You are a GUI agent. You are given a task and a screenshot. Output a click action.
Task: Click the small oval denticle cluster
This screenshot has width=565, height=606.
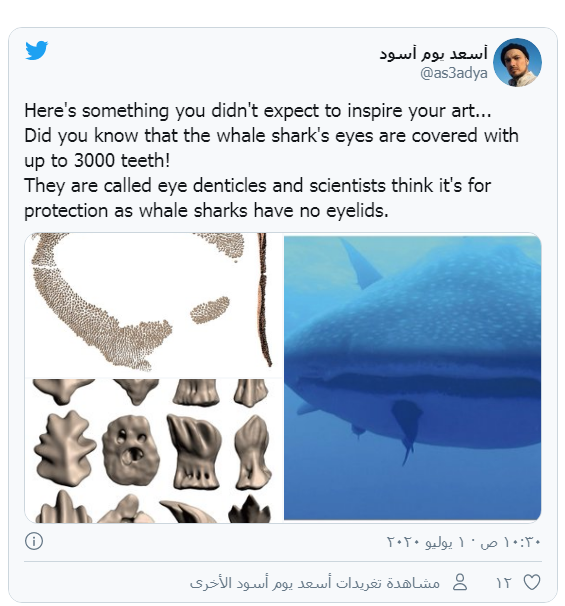coord(210,310)
